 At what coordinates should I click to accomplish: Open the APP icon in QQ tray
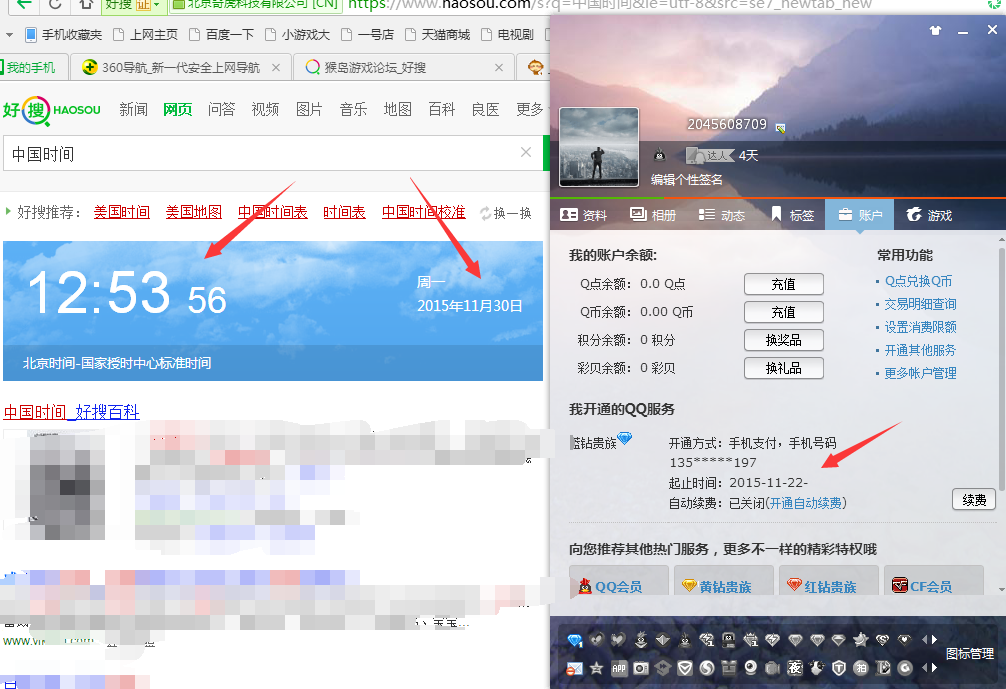coord(619,668)
